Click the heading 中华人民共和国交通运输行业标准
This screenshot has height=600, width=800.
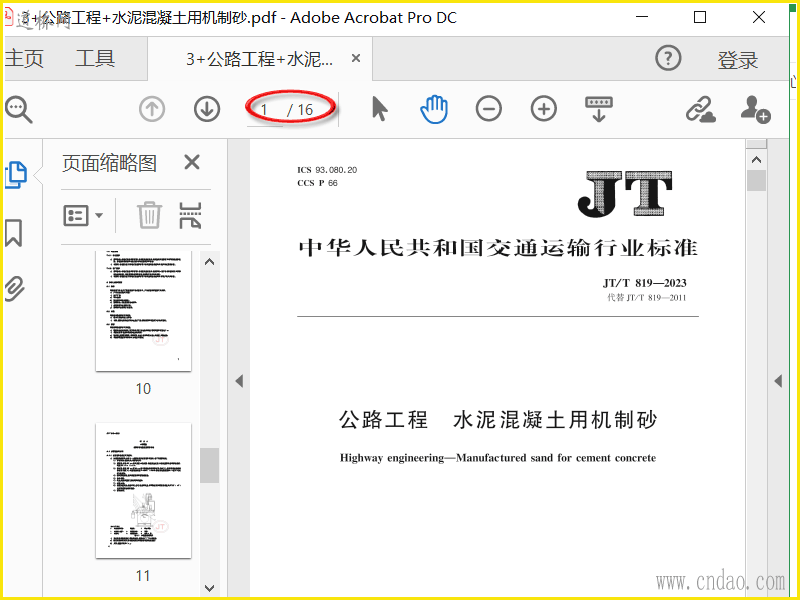498,248
